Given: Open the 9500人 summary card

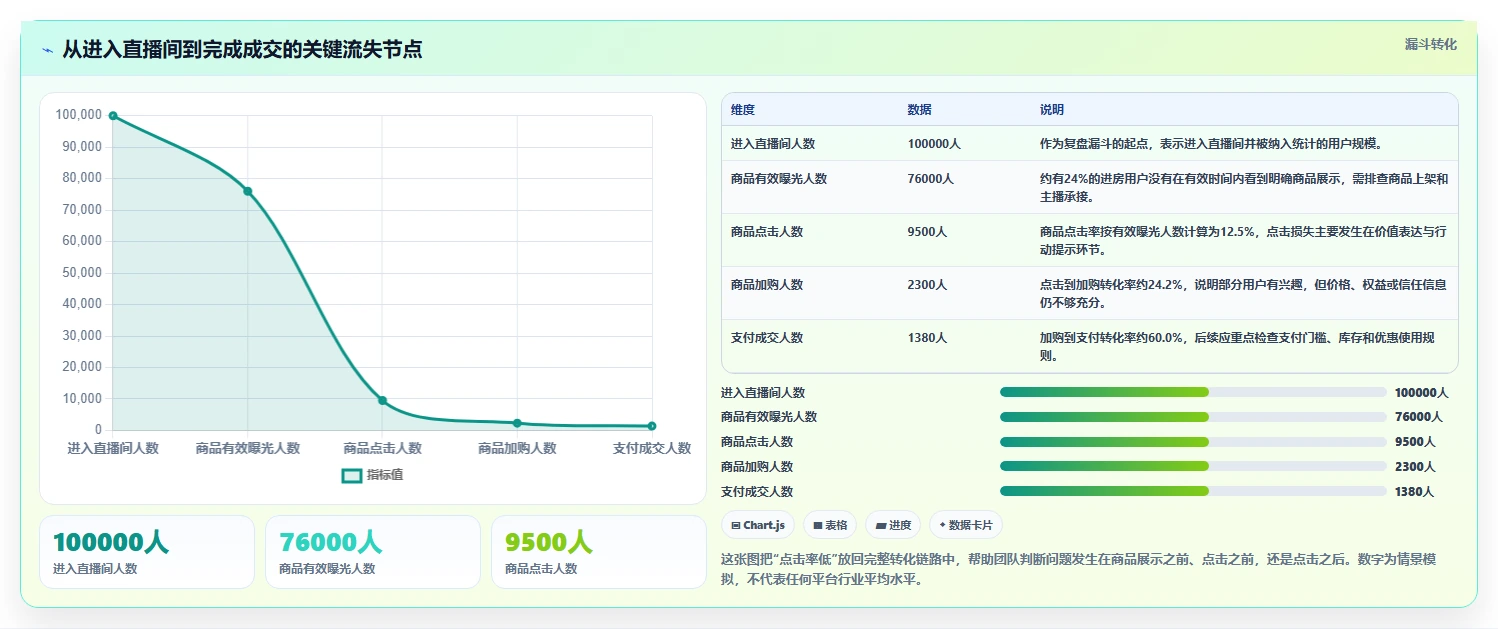Looking at the screenshot, I should coord(599,552).
